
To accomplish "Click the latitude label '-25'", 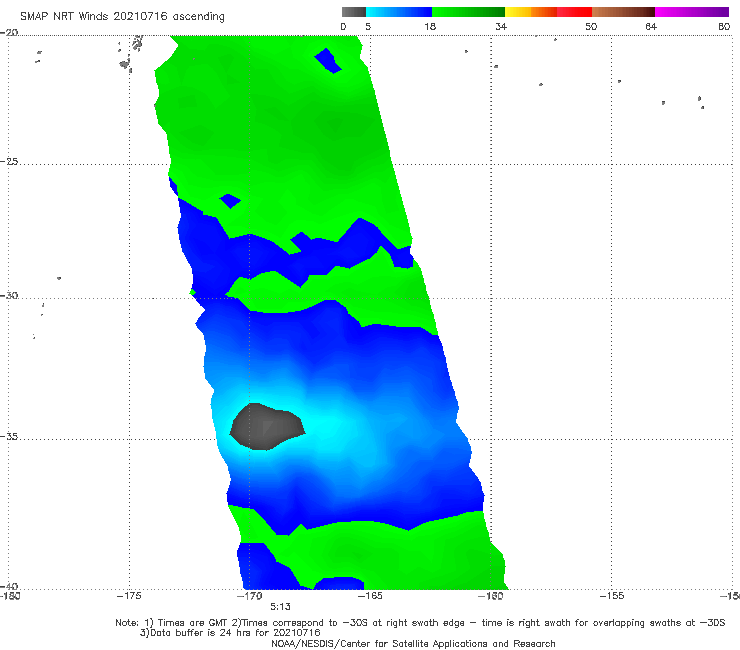I will pyautogui.click(x=9, y=161).
